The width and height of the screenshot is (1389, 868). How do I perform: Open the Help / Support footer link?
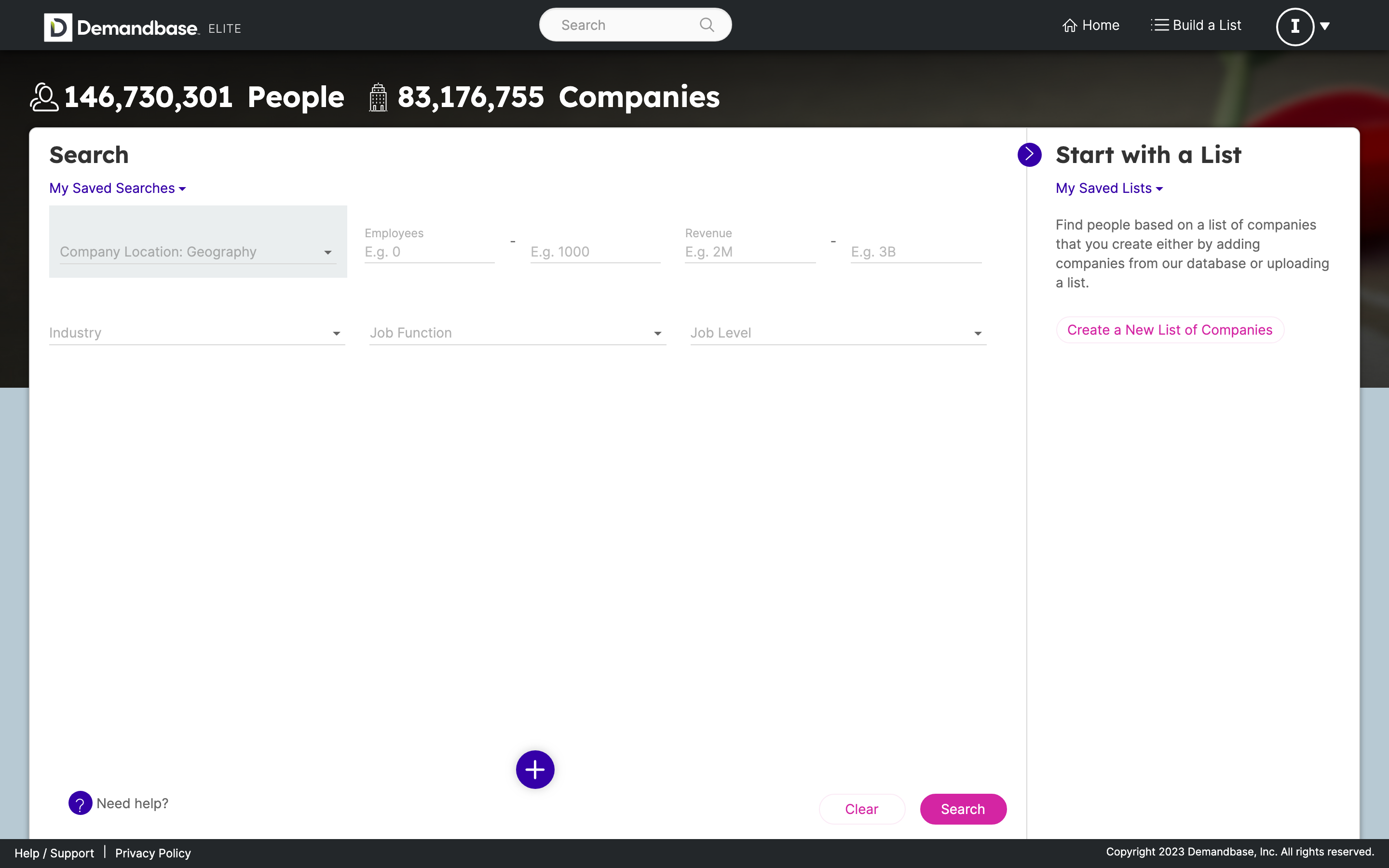pyautogui.click(x=54, y=853)
